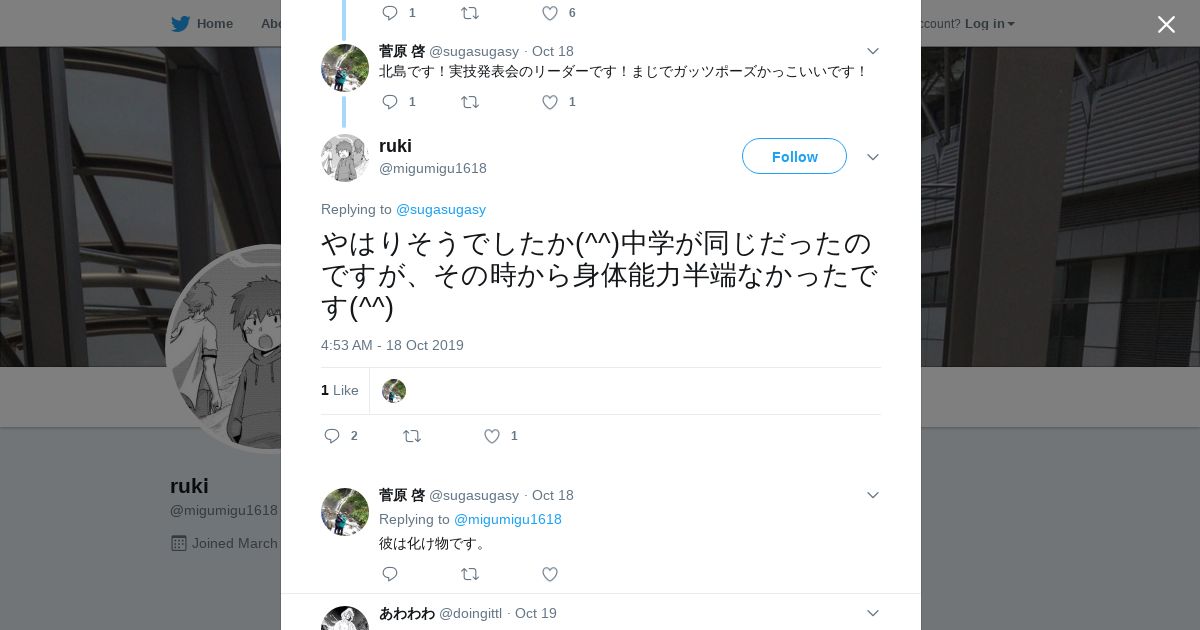Retweet the 彼は化け物です reply

(x=470, y=574)
